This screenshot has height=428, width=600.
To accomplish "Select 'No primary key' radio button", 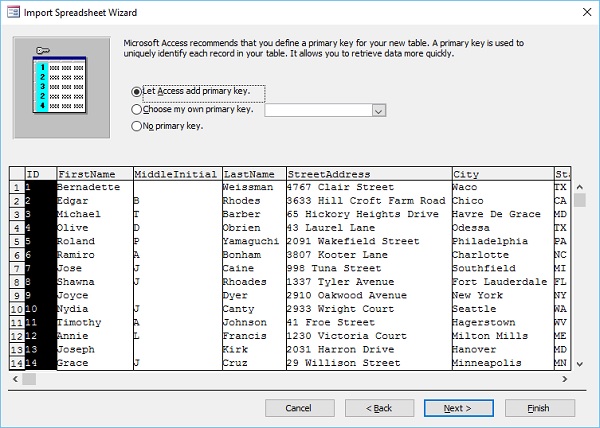I will click(137, 127).
